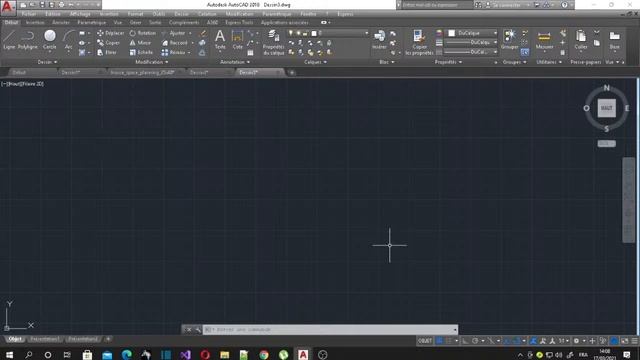Toggle grid display in status bar
This screenshot has height=360, width=640.
tap(440, 341)
